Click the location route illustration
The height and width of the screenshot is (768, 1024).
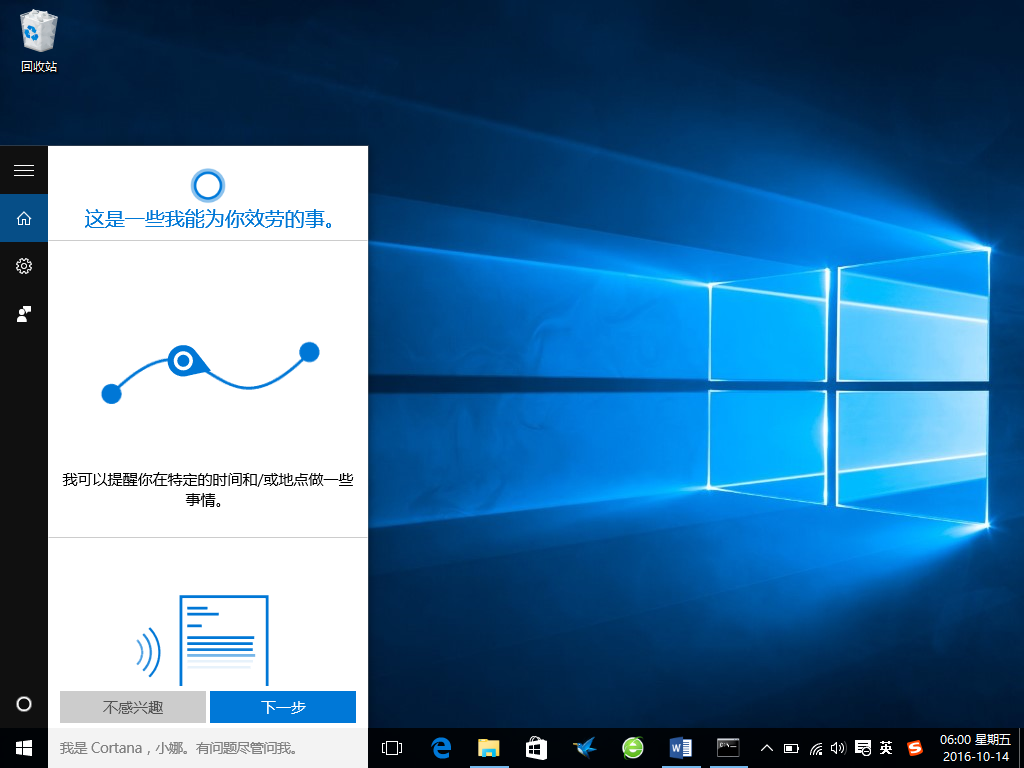tap(210, 373)
